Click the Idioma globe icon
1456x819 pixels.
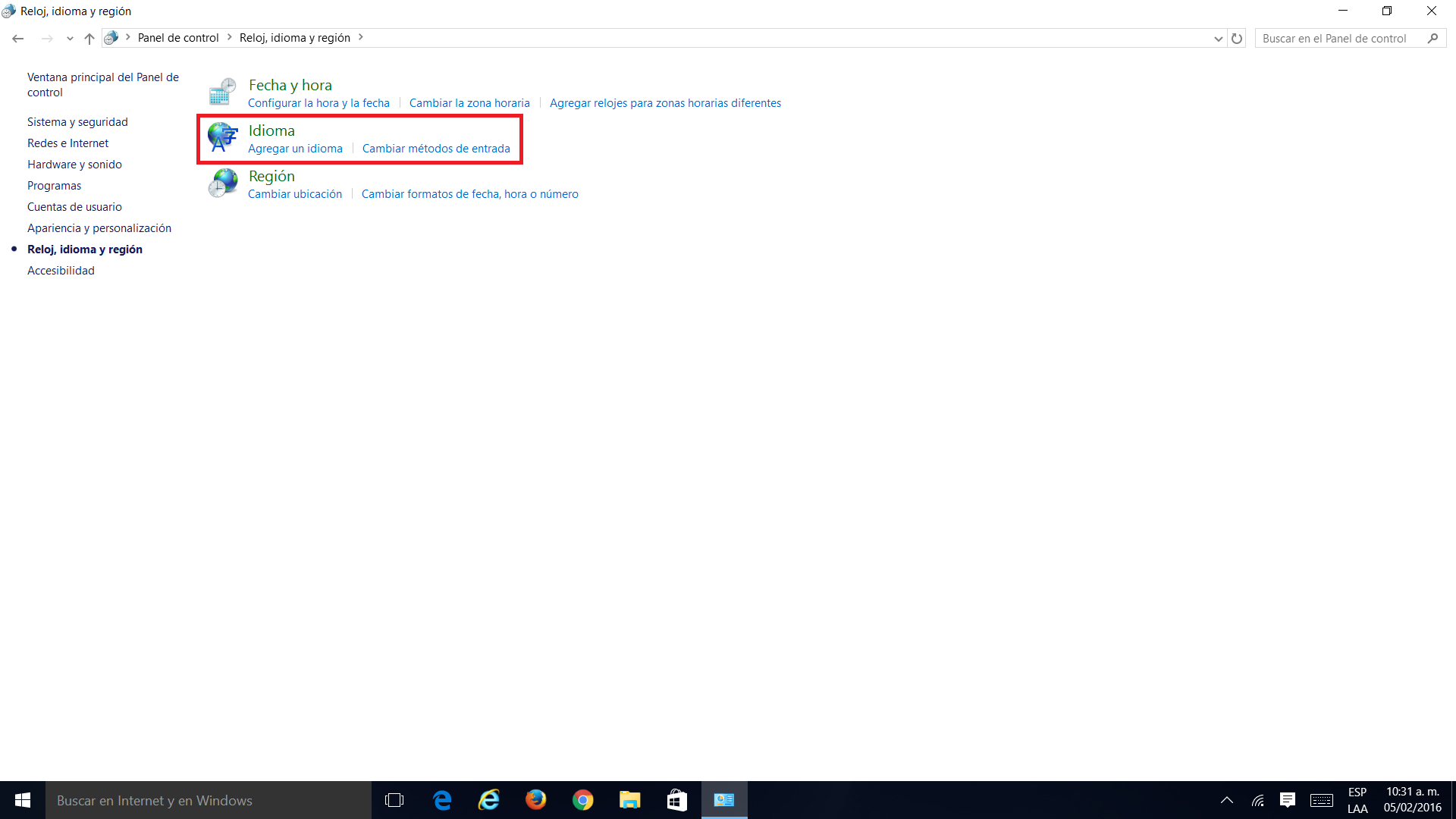point(222,138)
